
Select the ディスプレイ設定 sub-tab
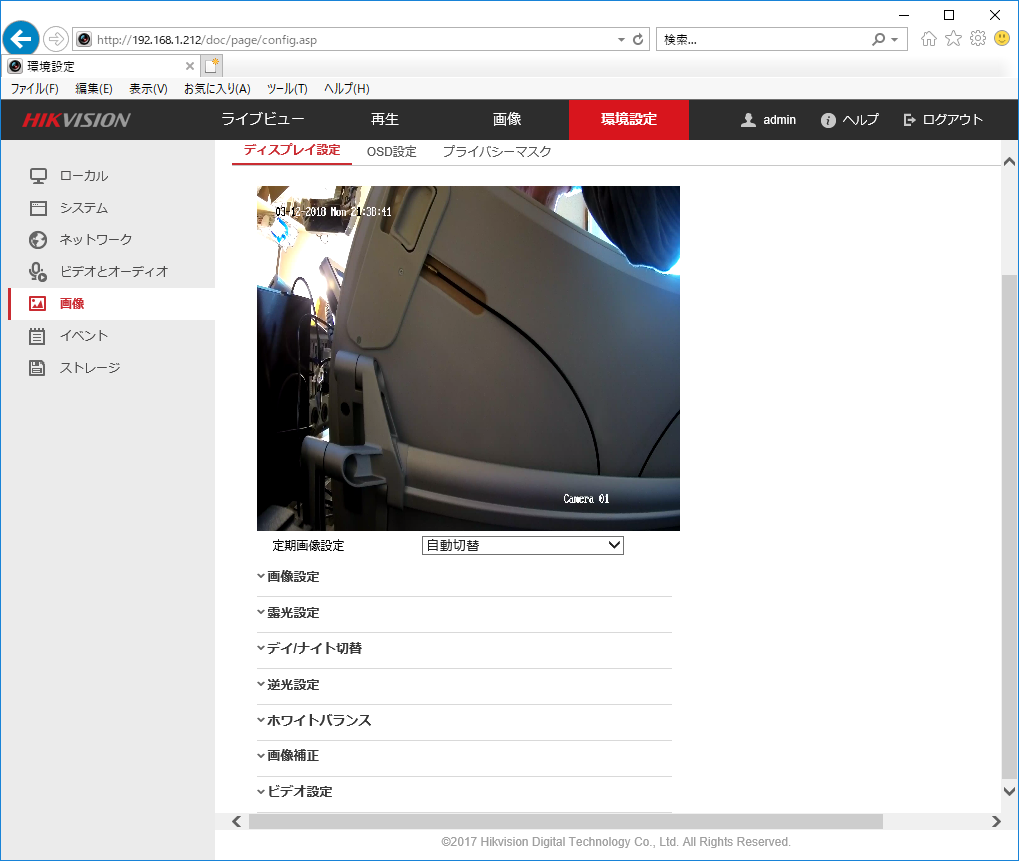click(x=292, y=151)
